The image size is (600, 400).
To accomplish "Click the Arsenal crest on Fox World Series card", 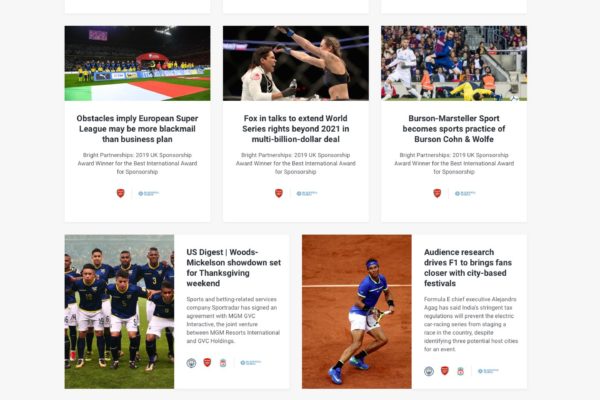I will tap(279, 193).
